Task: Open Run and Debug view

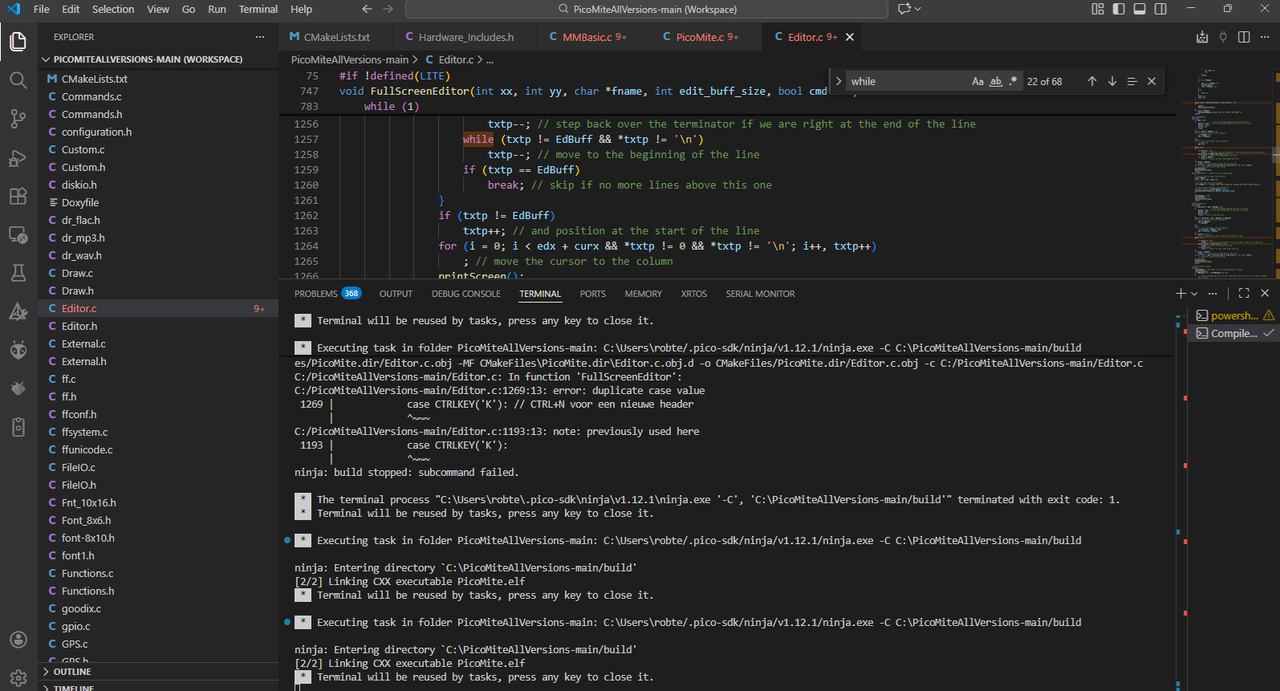Action: (17, 158)
